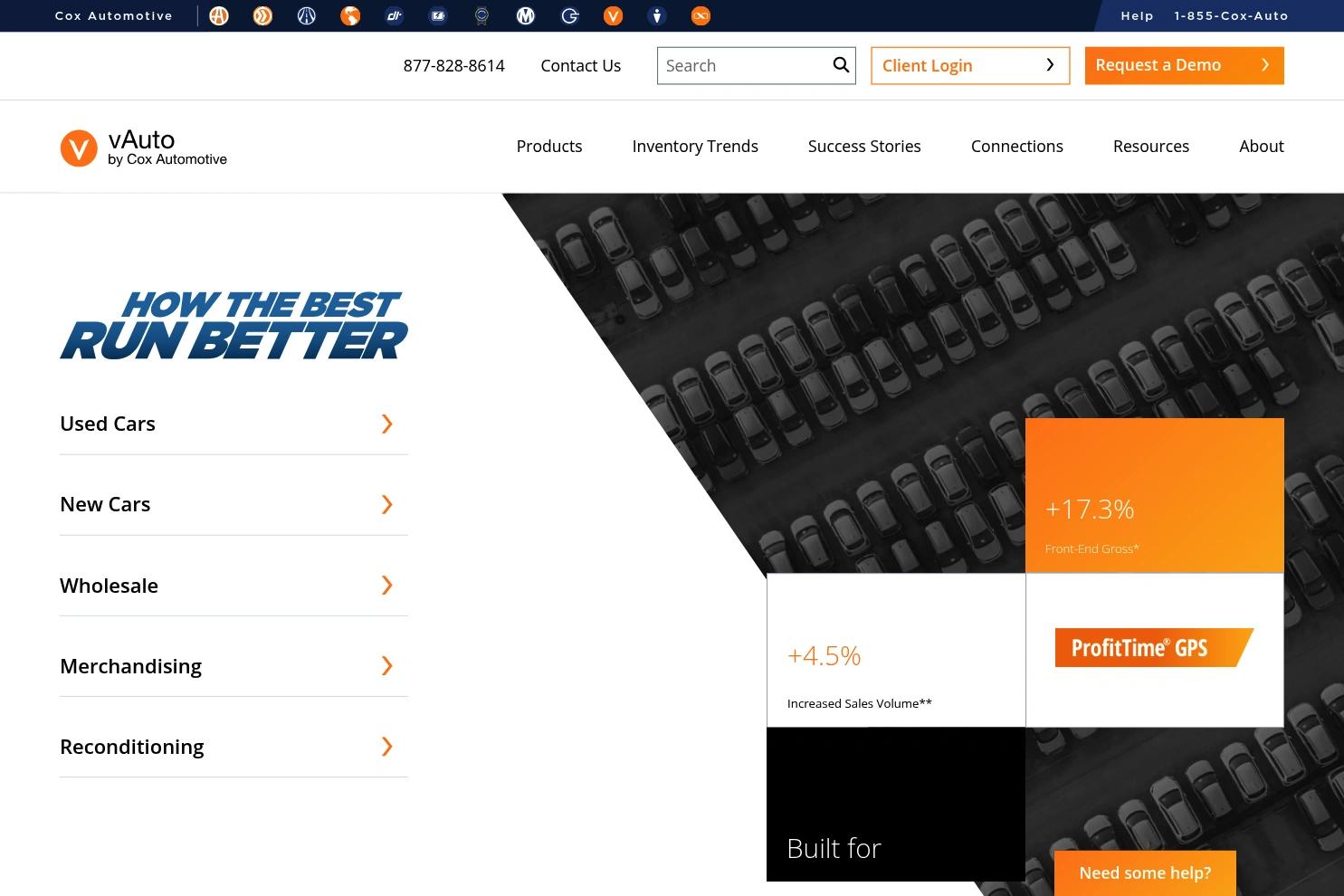Click the battery-shaped brand icon
Viewport: 1344px width, 896px height.
[438, 15]
